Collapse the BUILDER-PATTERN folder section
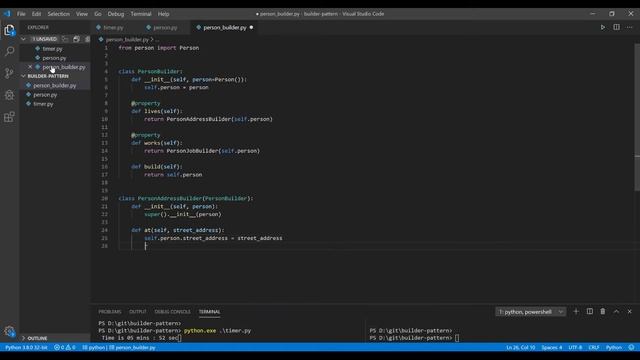Viewport: 640px width, 360px height. [23, 76]
